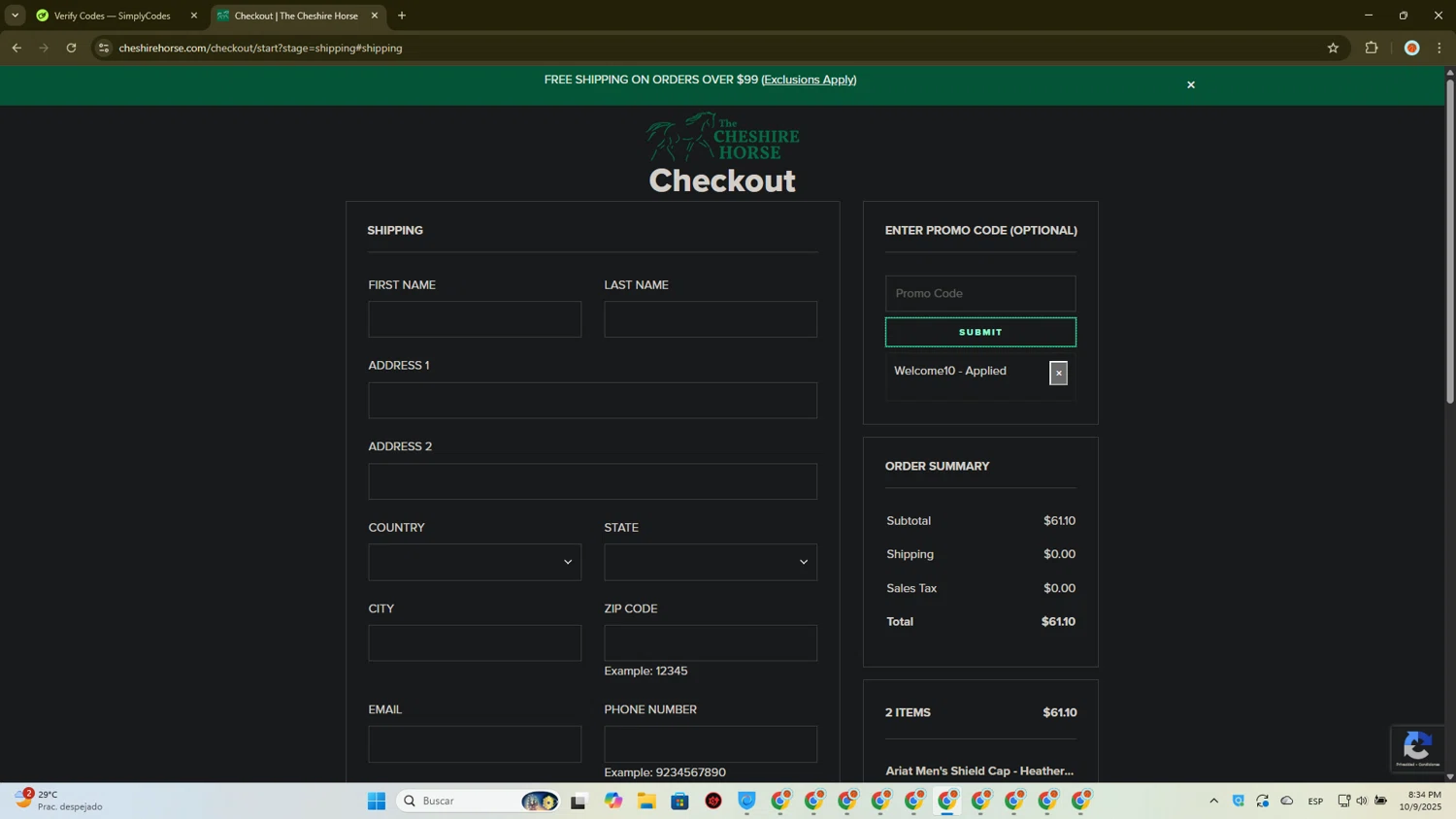Open the volume control in system tray
The image size is (1456, 819).
[1362, 801]
